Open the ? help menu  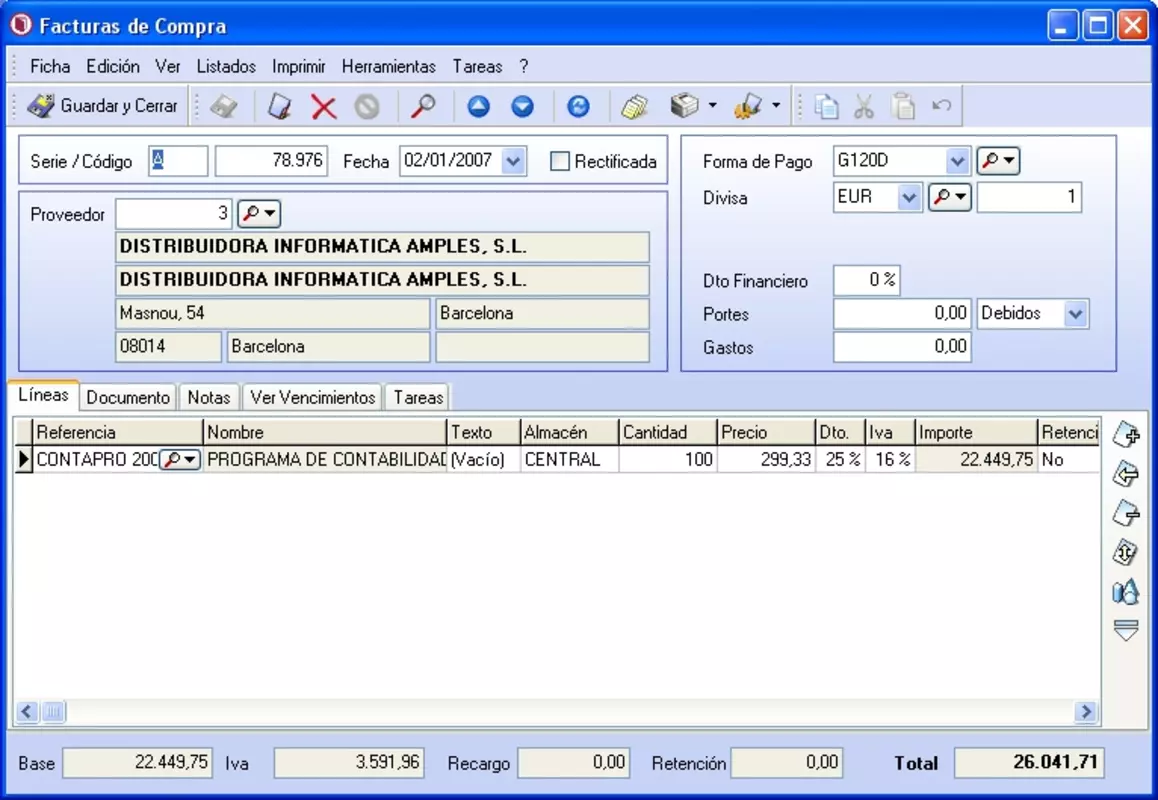click(524, 66)
